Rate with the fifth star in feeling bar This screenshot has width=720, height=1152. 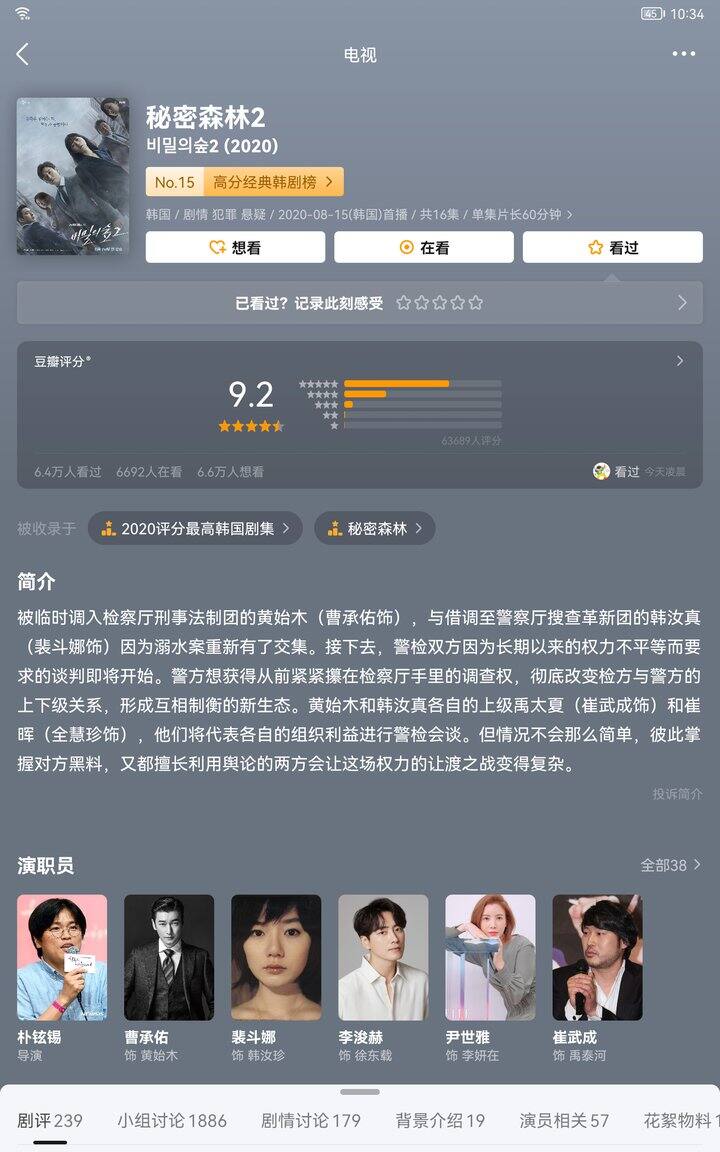[x=476, y=303]
